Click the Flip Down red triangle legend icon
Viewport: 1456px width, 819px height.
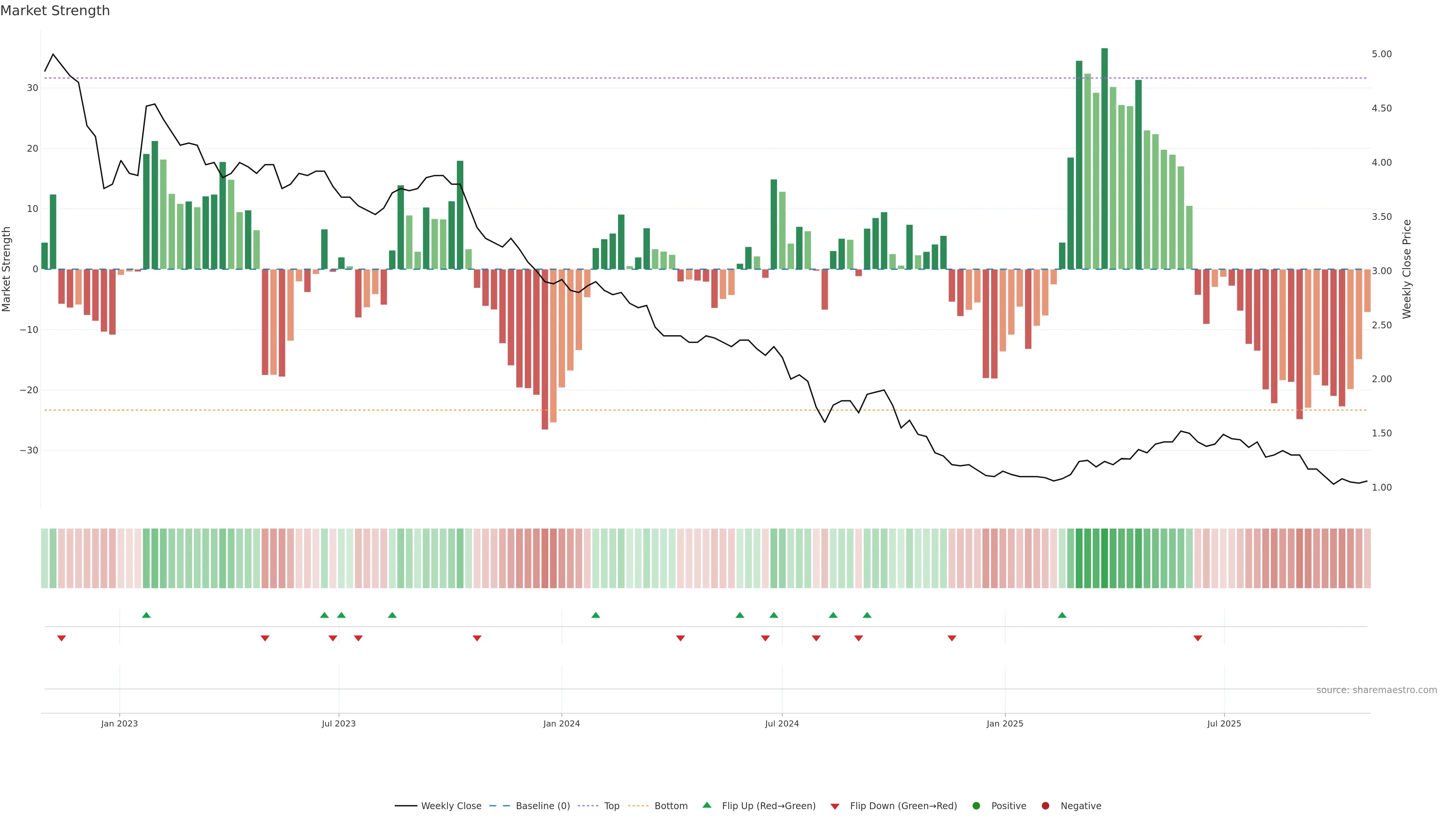835,806
